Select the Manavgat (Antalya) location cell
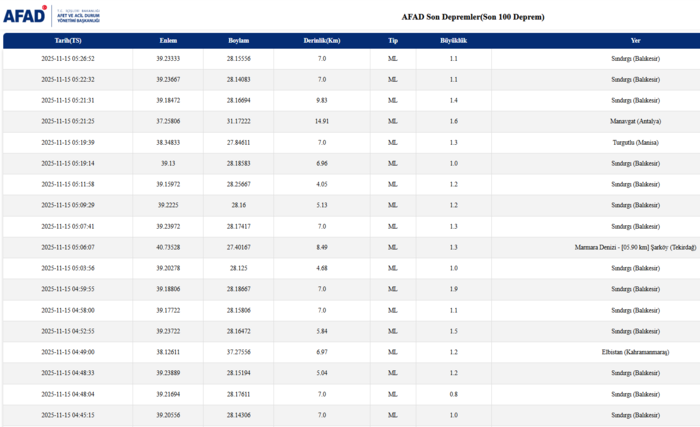Viewport: 700px width, 427px height. pos(636,121)
